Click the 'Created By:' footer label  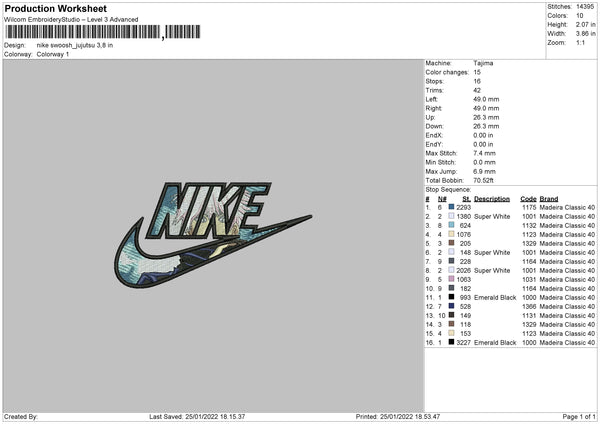click(x=21, y=417)
